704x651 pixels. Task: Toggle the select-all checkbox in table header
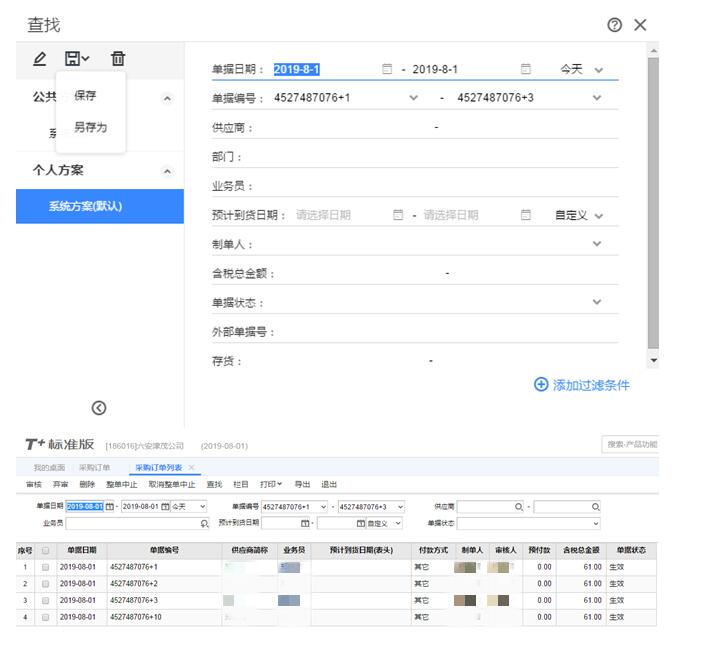45,550
